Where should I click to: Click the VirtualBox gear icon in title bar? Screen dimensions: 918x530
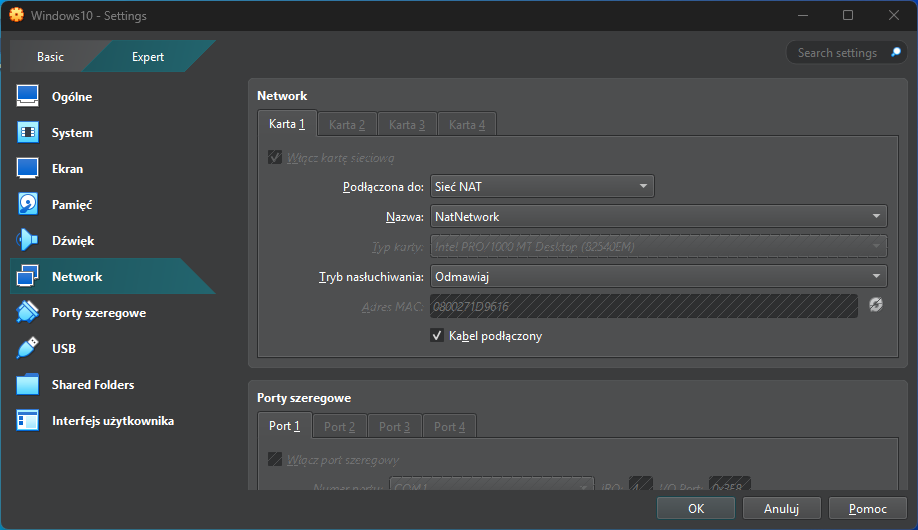coord(16,15)
